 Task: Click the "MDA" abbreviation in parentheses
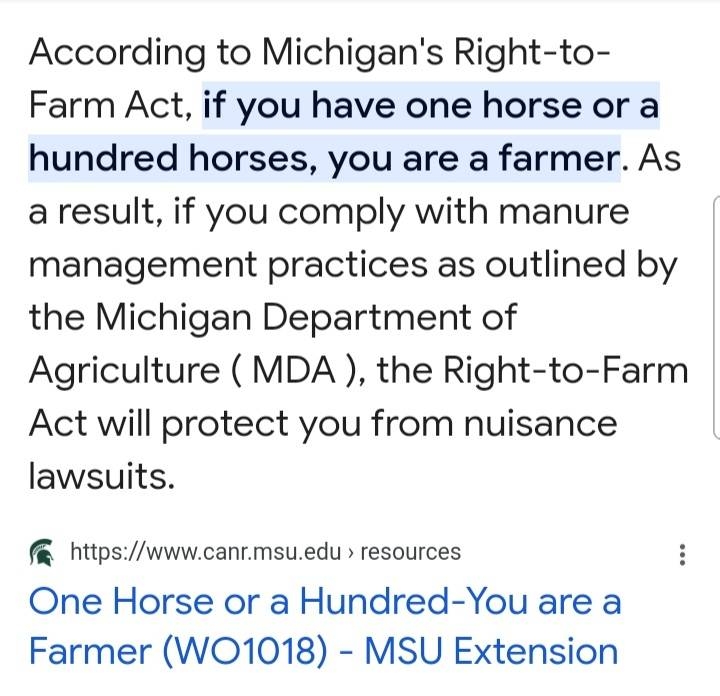(x=304, y=371)
